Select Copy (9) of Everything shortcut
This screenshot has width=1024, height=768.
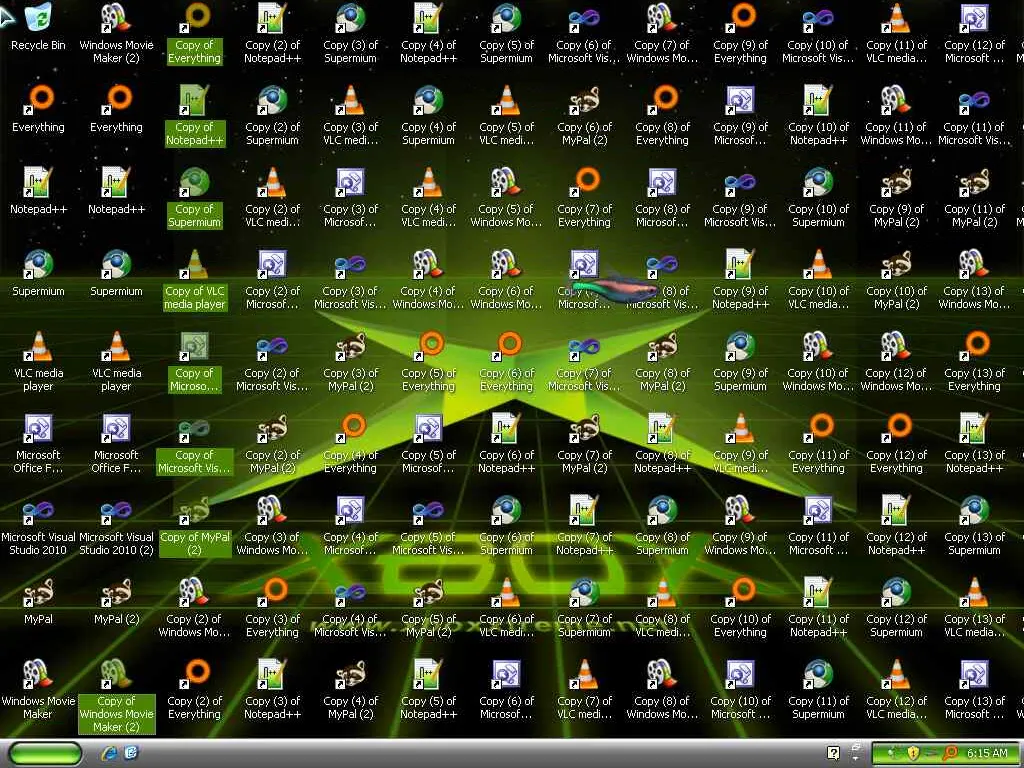click(x=741, y=34)
